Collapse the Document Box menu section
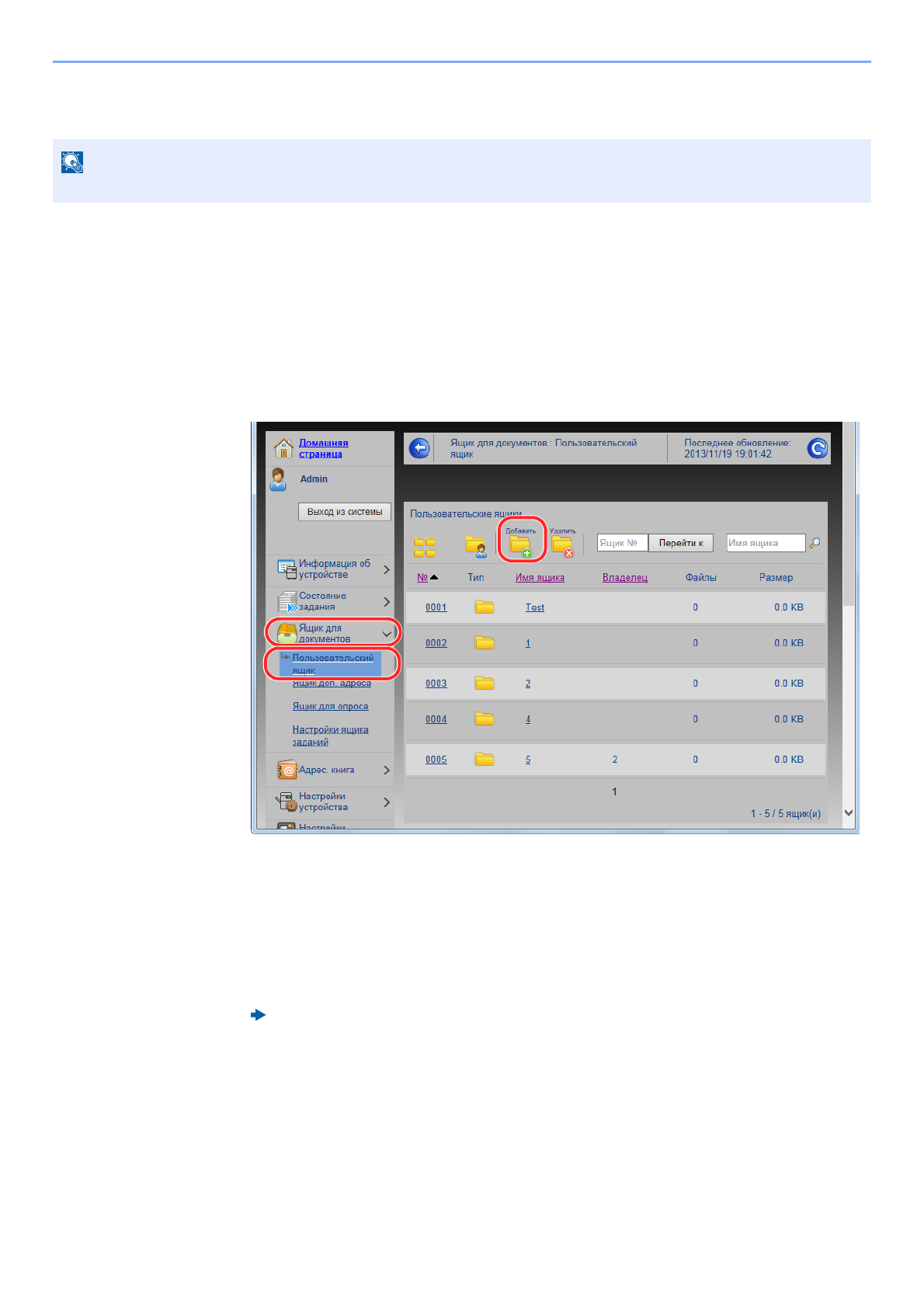This screenshot has width=924, height=1308. coord(387,634)
